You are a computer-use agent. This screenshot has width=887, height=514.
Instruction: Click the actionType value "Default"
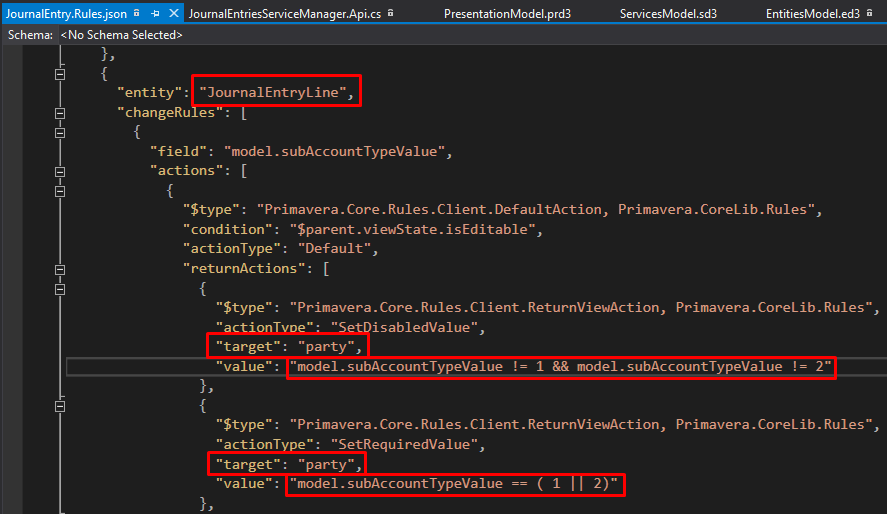click(334, 248)
